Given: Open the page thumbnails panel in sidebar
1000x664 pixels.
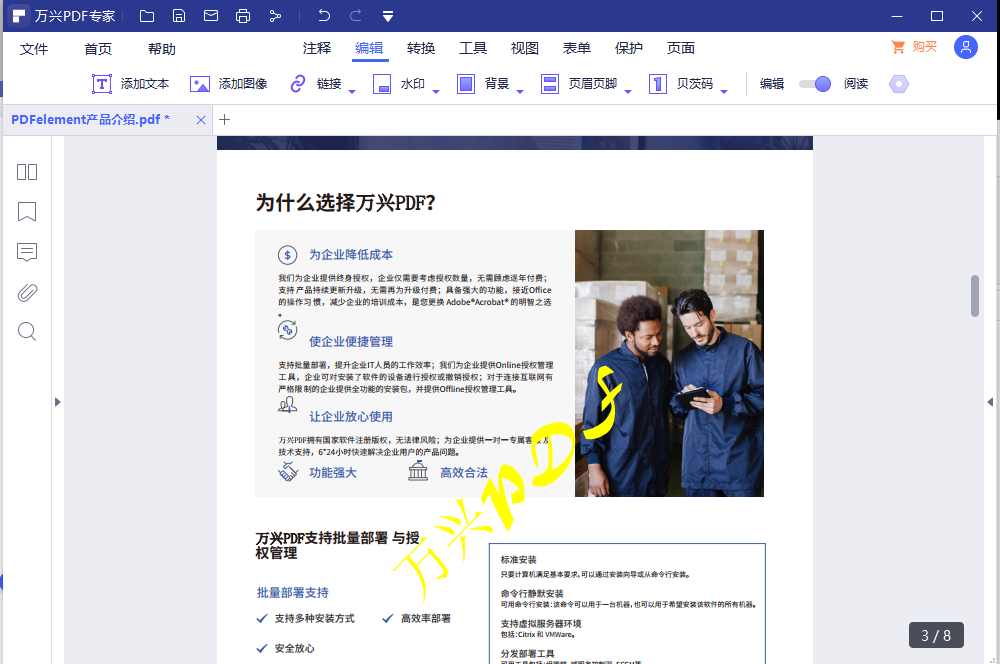Looking at the screenshot, I should (x=27, y=172).
